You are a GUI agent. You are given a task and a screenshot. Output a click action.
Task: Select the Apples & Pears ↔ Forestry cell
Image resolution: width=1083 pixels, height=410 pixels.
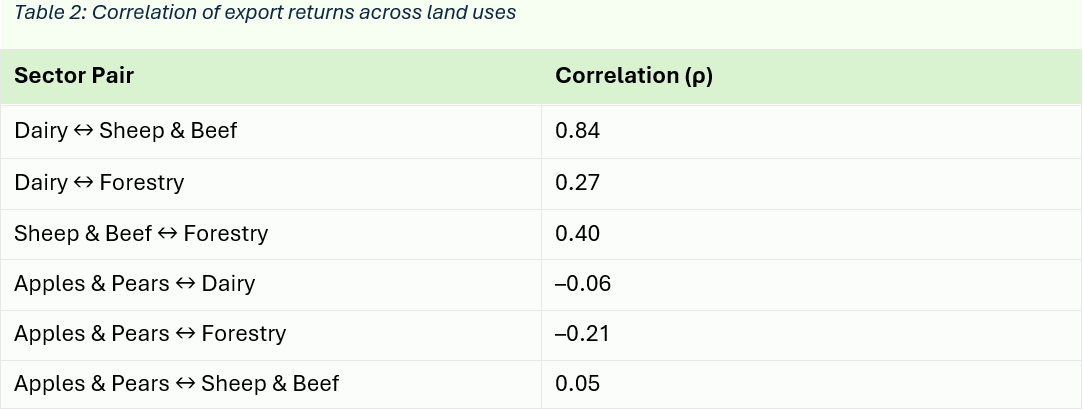click(150, 334)
